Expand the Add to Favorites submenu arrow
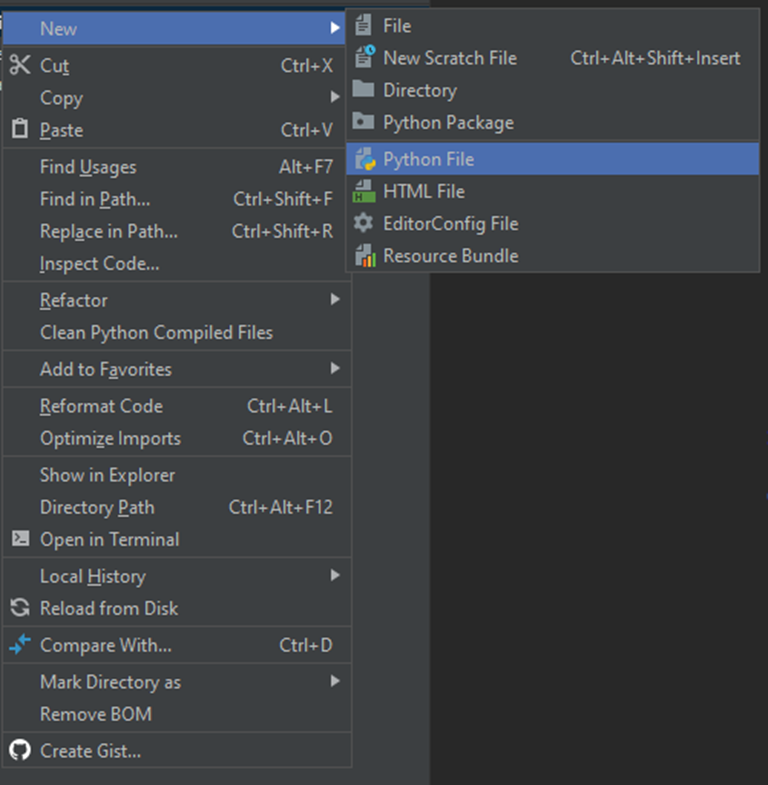Image resolution: width=768 pixels, height=785 pixels. coord(335,369)
